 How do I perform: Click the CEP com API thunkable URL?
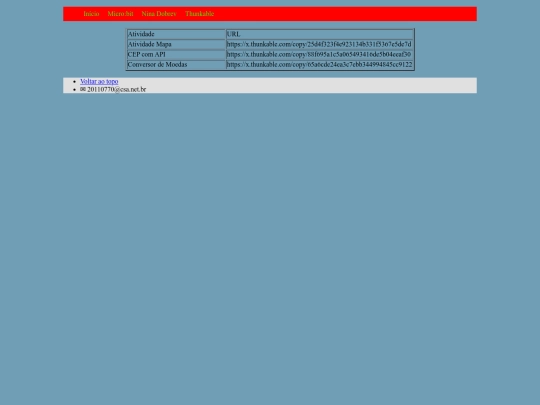(319, 54)
